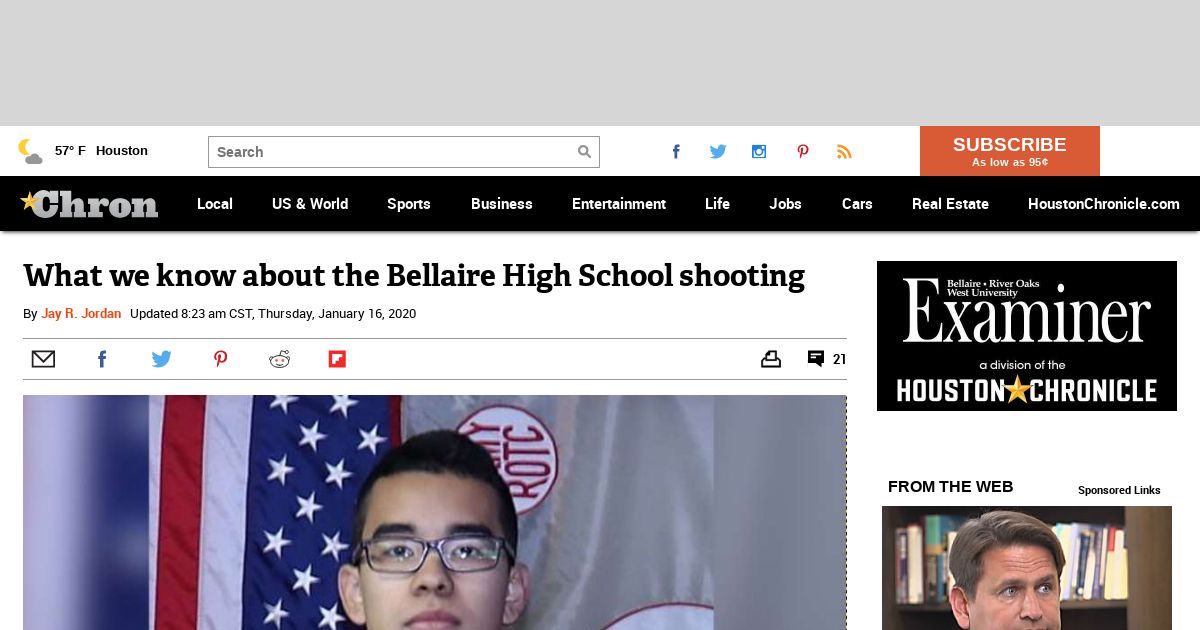Click the Subscribe button

(x=1009, y=151)
